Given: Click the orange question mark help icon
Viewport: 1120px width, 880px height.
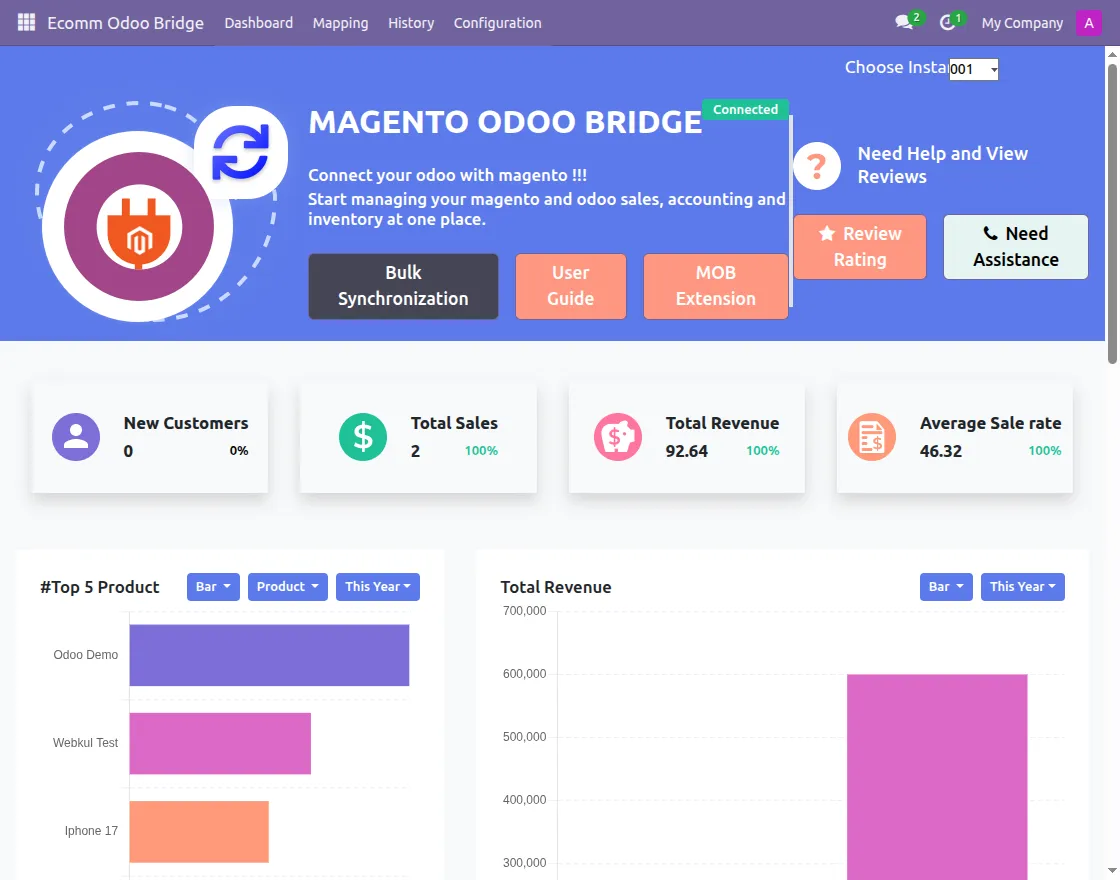Looking at the screenshot, I should click(x=816, y=166).
